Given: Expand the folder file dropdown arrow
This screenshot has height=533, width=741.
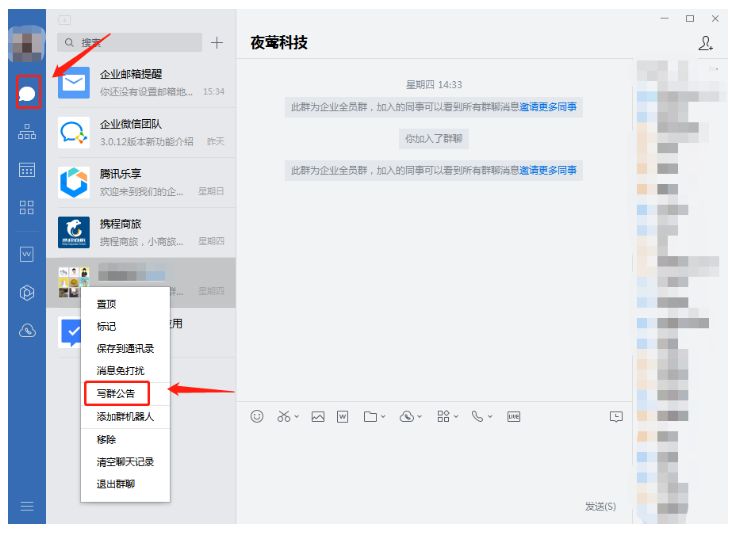Looking at the screenshot, I should click(383, 416).
